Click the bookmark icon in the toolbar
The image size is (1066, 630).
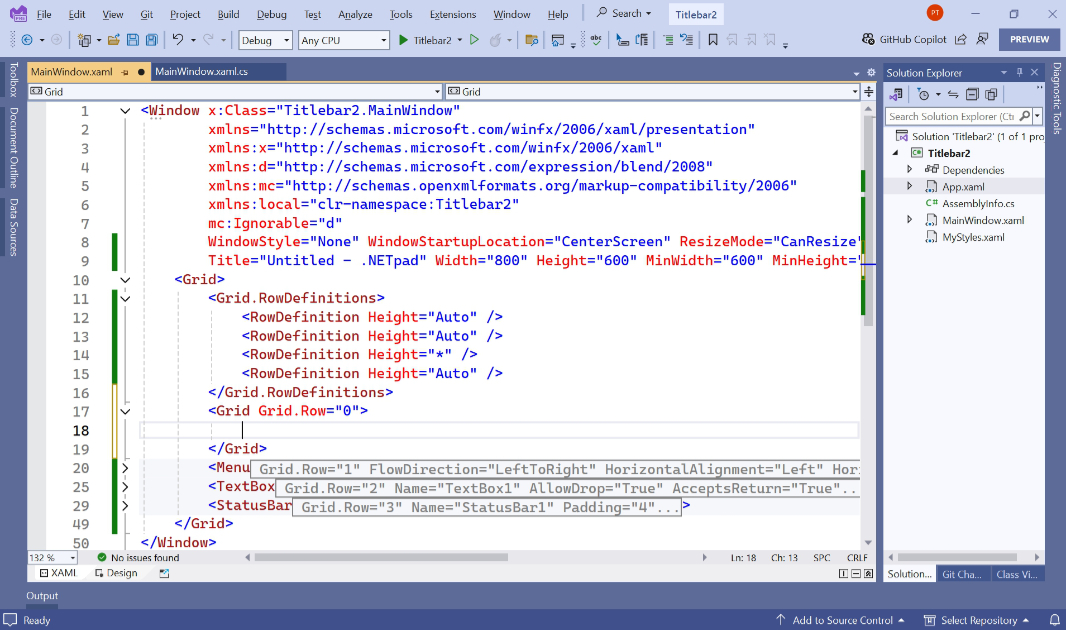(x=712, y=40)
